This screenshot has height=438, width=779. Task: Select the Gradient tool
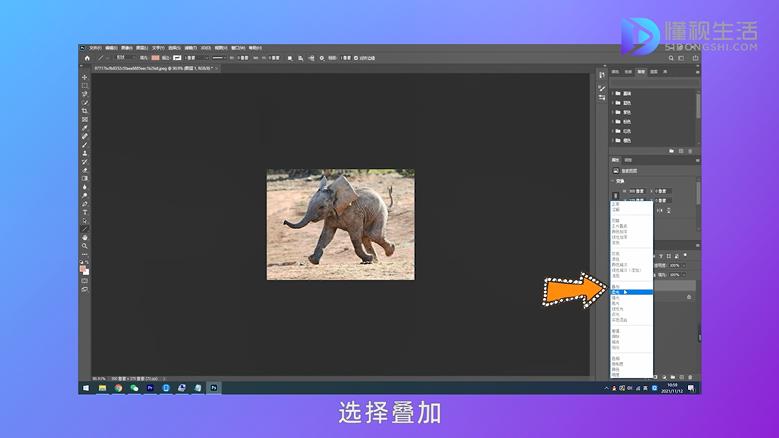tap(84, 178)
